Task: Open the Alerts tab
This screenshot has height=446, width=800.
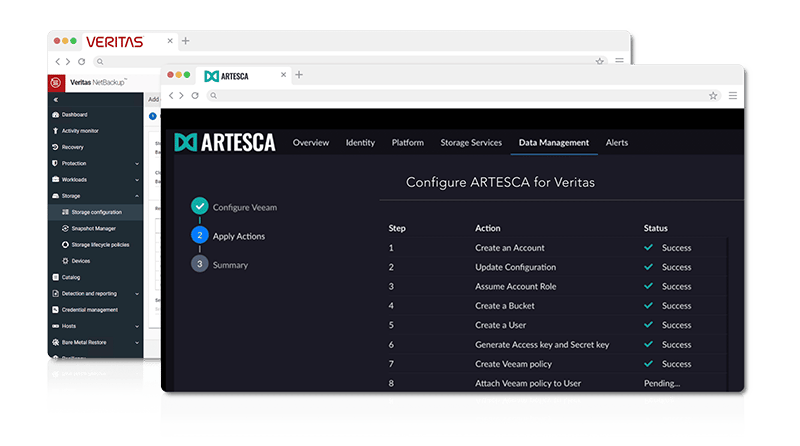Action: point(616,142)
